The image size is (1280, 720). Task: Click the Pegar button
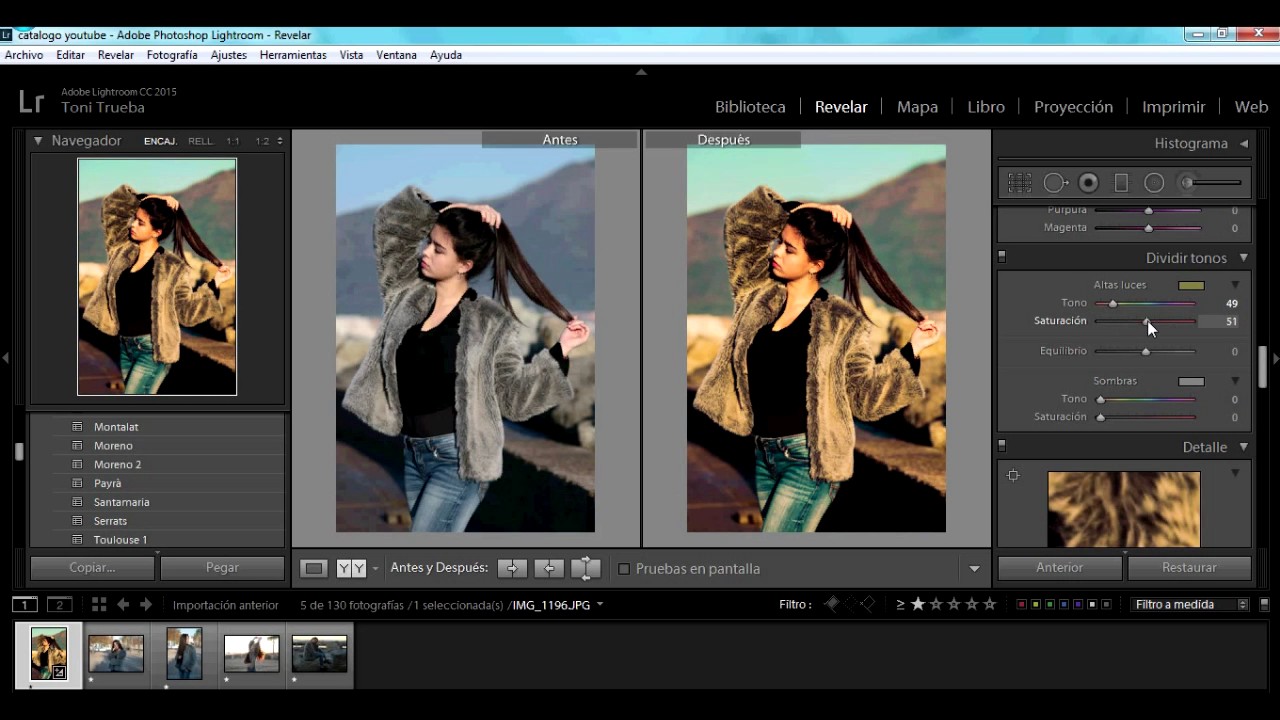click(x=222, y=567)
